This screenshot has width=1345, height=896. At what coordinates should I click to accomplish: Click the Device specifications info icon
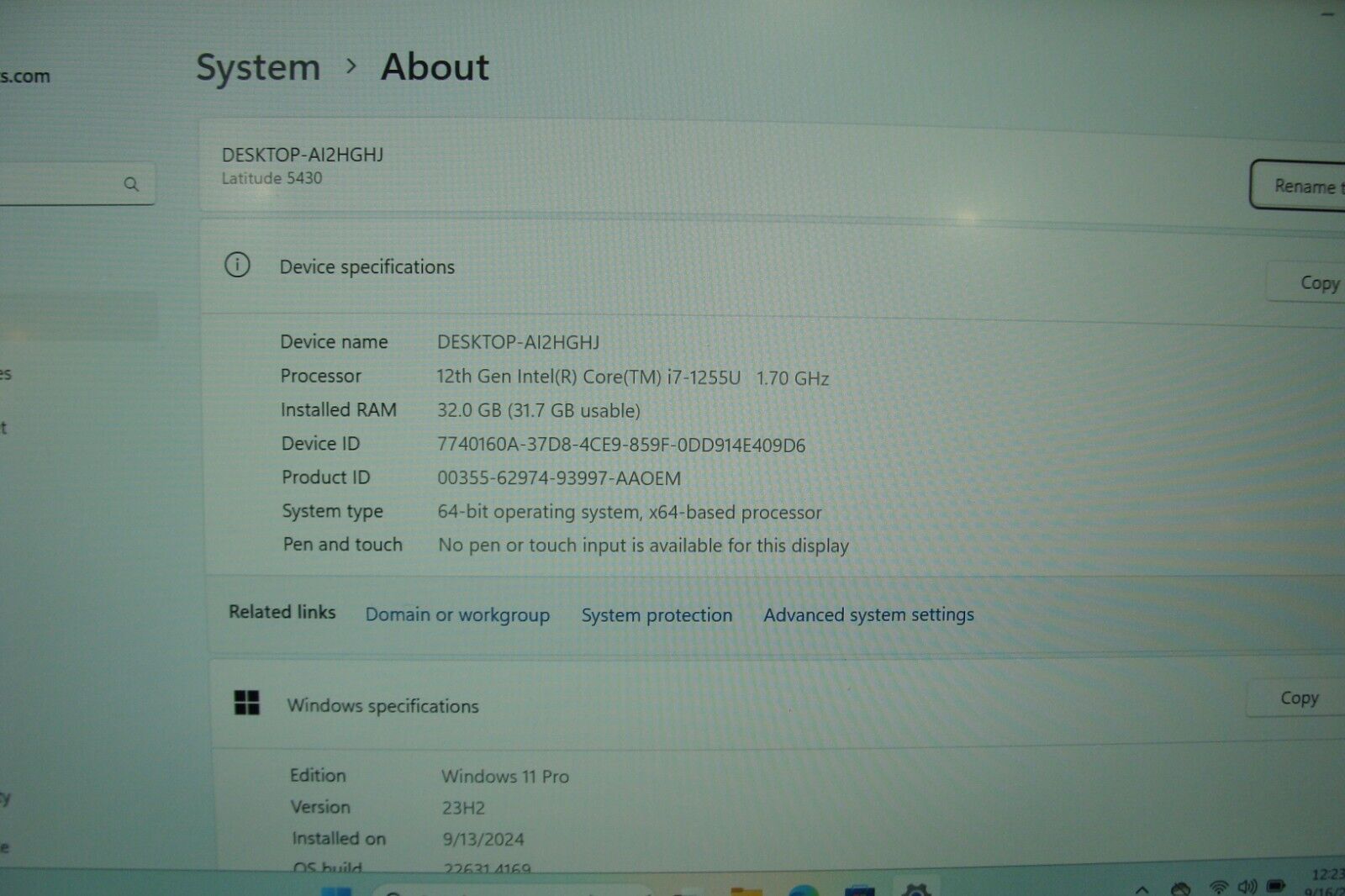click(x=237, y=266)
